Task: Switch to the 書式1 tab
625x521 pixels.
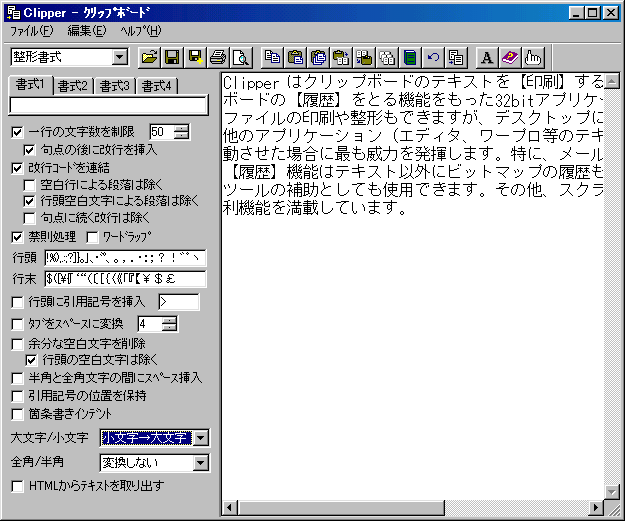Action: point(30,85)
